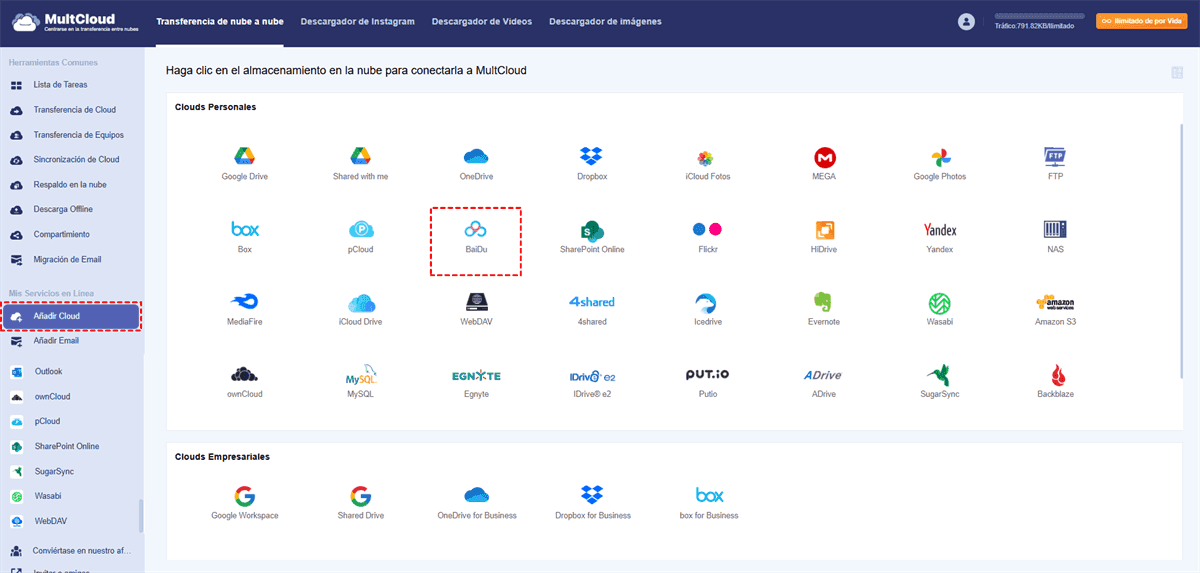The height and width of the screenshot is (573, 1200).
Task: Select MySQL service icon
Action: pos(360,383)
